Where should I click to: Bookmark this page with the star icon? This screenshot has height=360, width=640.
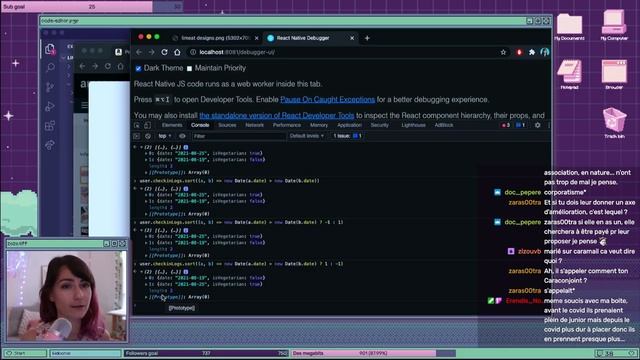pos(503,52)
